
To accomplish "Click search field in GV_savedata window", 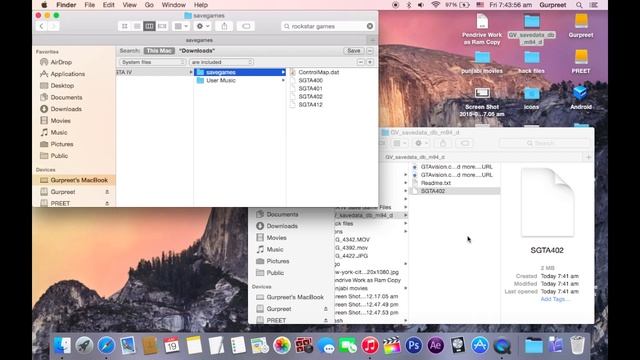I will pos(545,143).
